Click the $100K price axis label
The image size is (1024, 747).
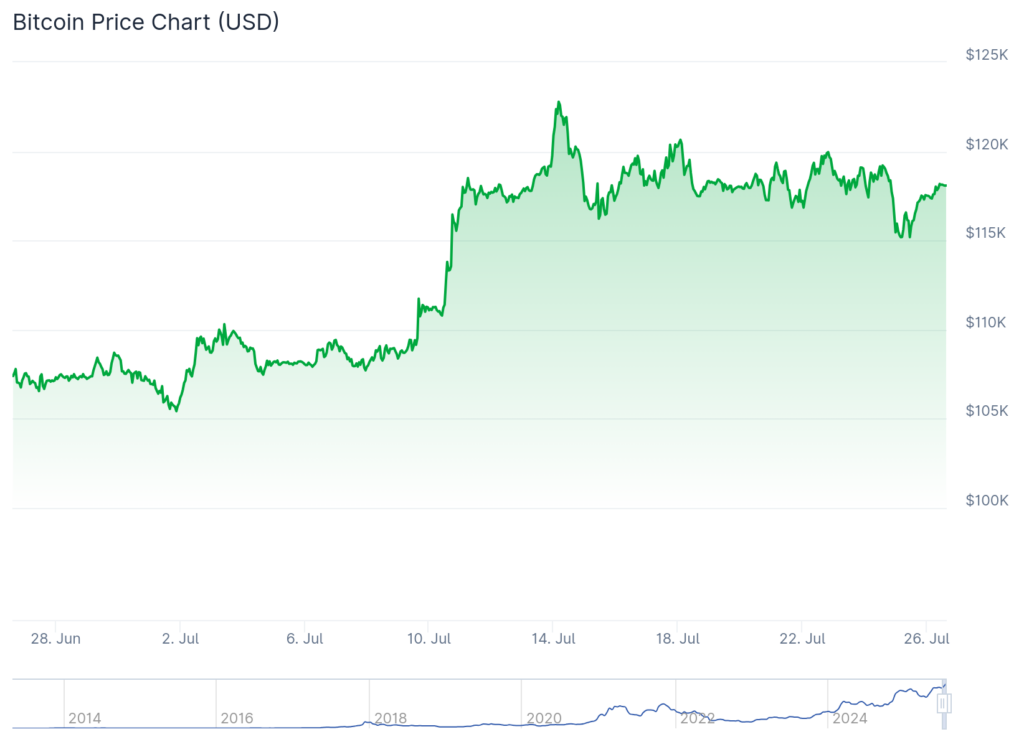[x=986, y=500]
